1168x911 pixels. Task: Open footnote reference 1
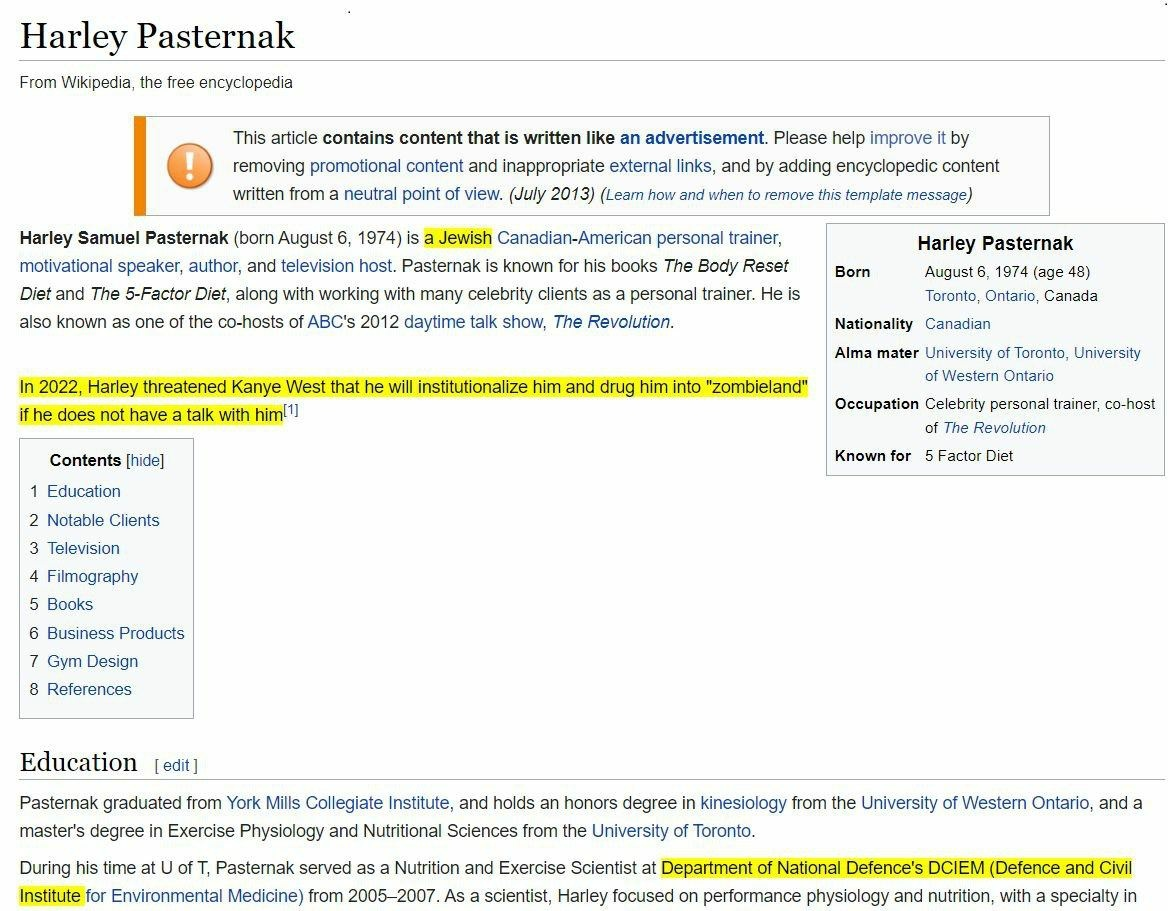291,410
